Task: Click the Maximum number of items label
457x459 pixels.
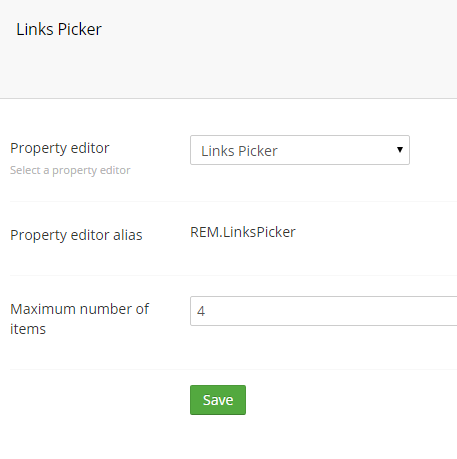Action: [79, 319]
